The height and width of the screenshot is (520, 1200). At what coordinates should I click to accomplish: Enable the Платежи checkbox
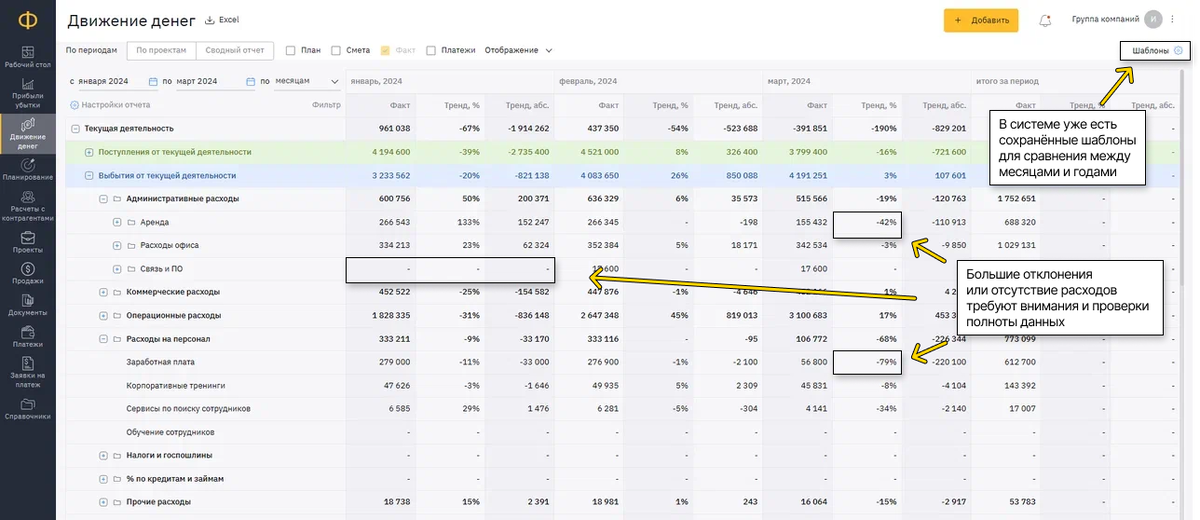coord(431,50)
